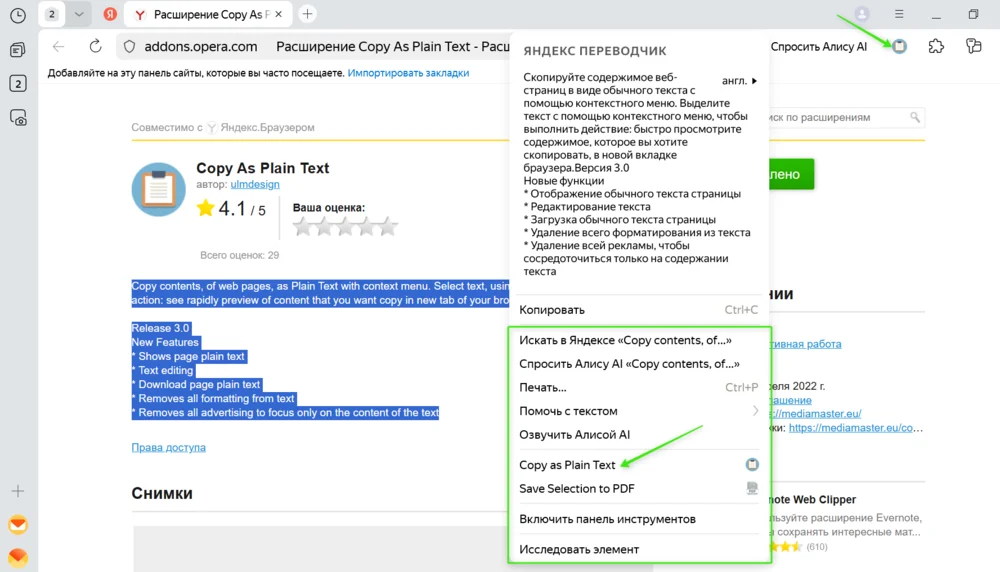Click the addons.opera.com address field
The image size is (1000, 572).
coord(201,47)
